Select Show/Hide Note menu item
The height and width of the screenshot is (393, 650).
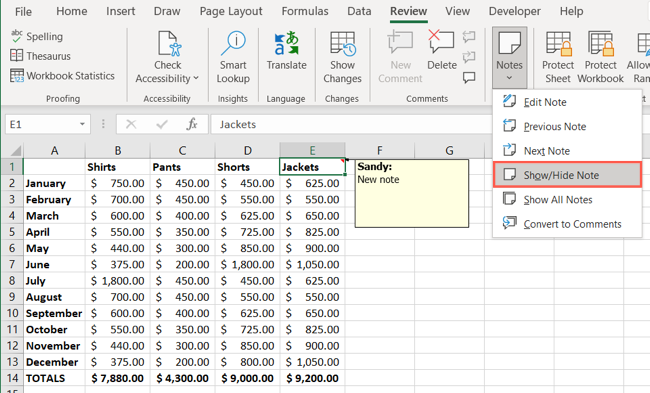point(567,175)
